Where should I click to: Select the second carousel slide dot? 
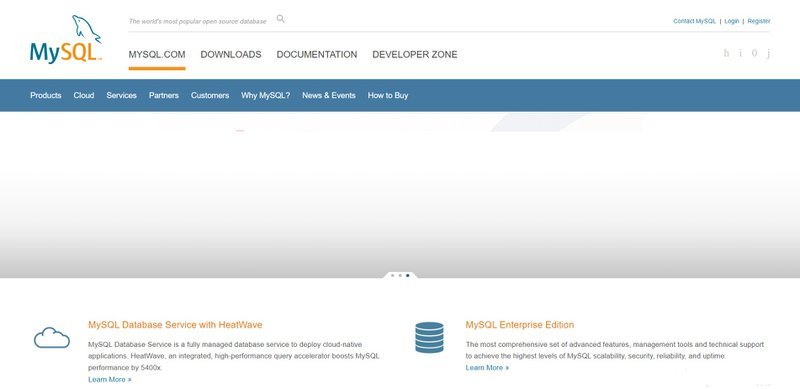click(400, 275)
